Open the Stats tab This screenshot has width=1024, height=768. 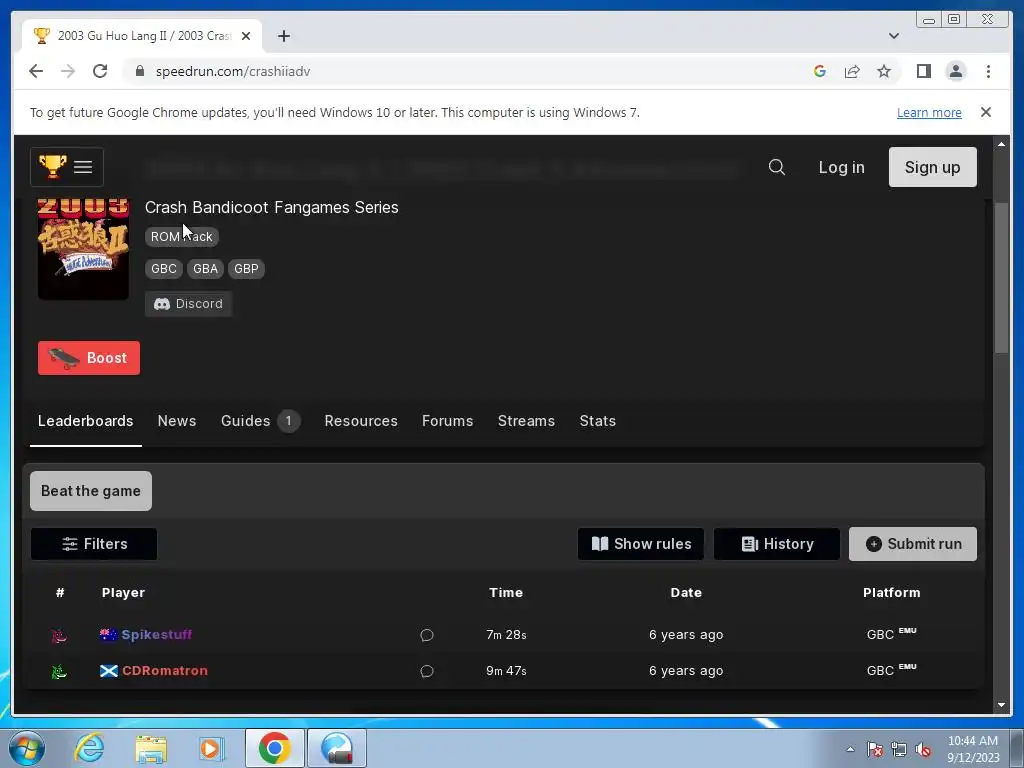598,421
